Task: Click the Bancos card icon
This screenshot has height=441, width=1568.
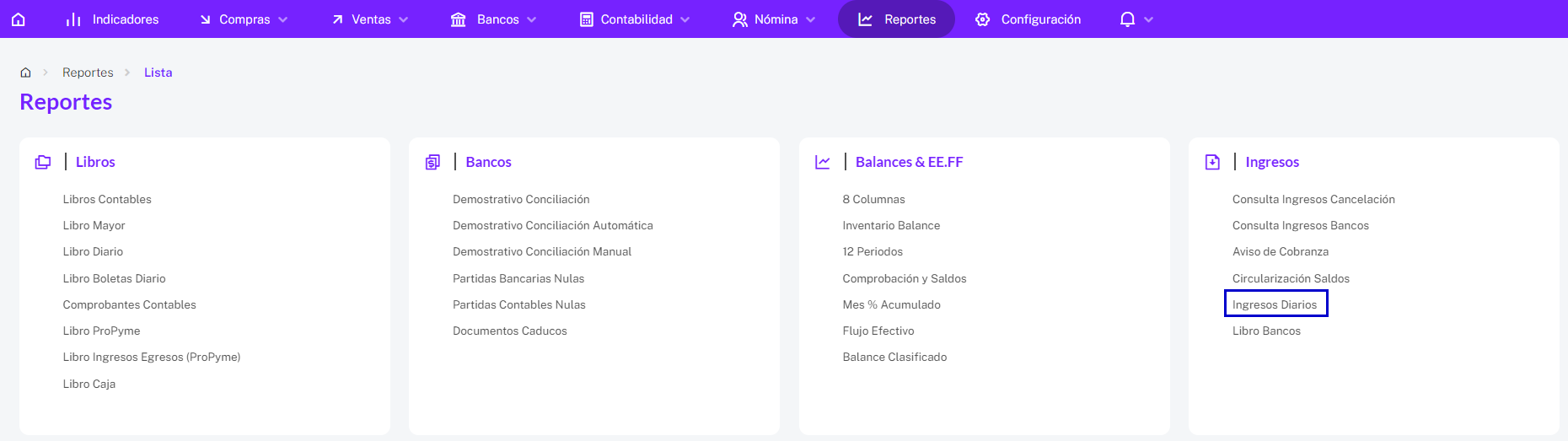Action: point(432,162)
